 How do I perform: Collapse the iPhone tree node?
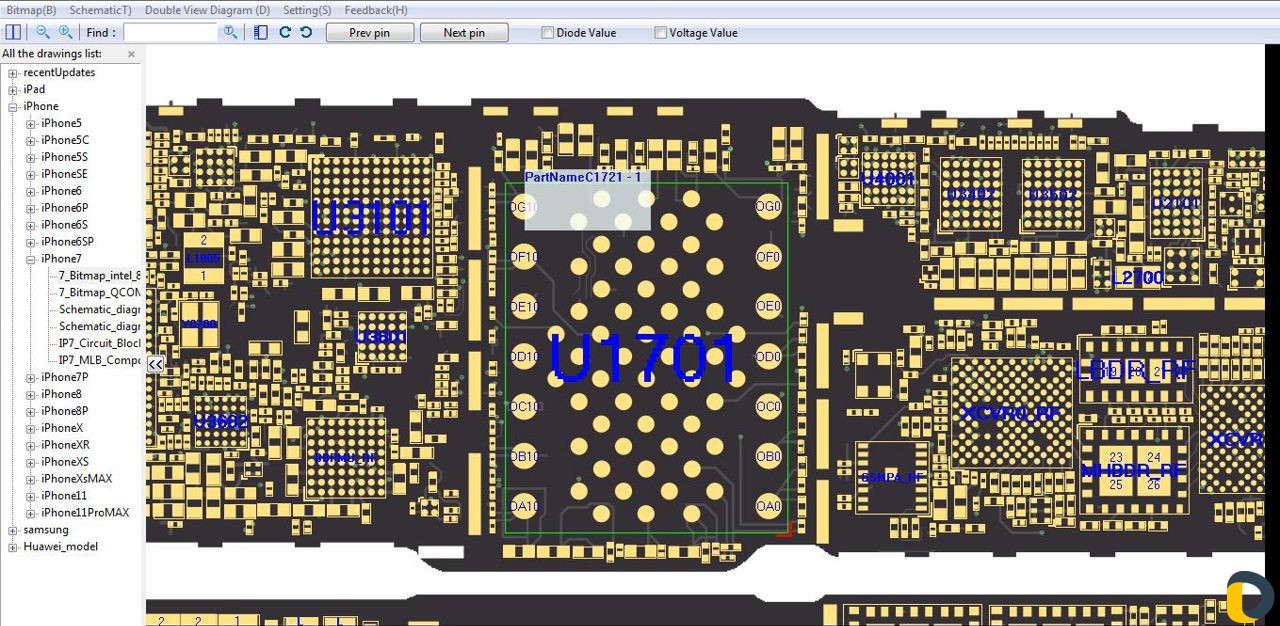coord(13,107)
